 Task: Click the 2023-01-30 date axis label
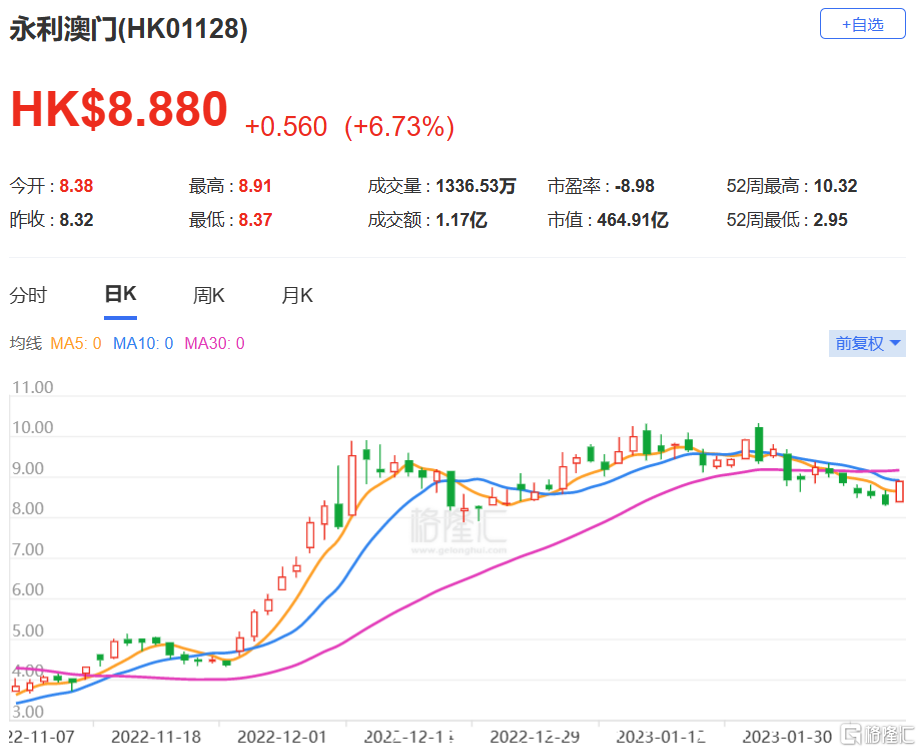point(787,737)
